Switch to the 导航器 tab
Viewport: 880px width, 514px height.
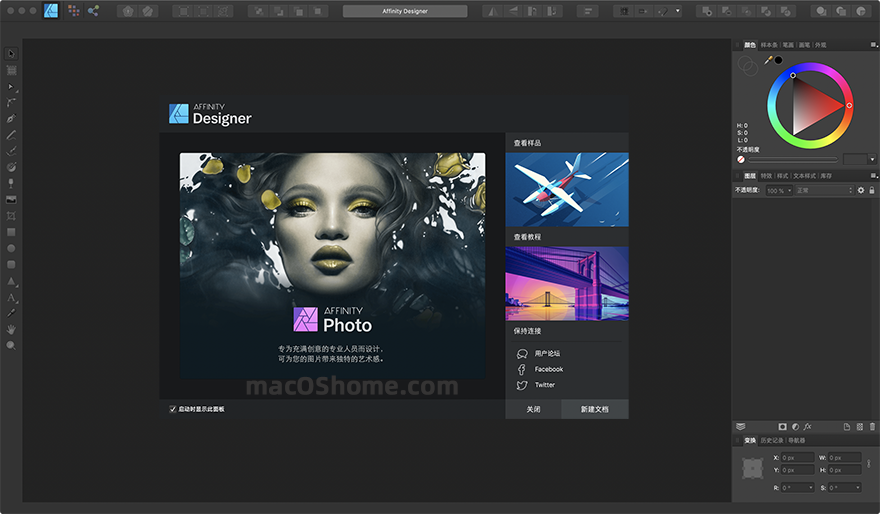pos(797,440)
